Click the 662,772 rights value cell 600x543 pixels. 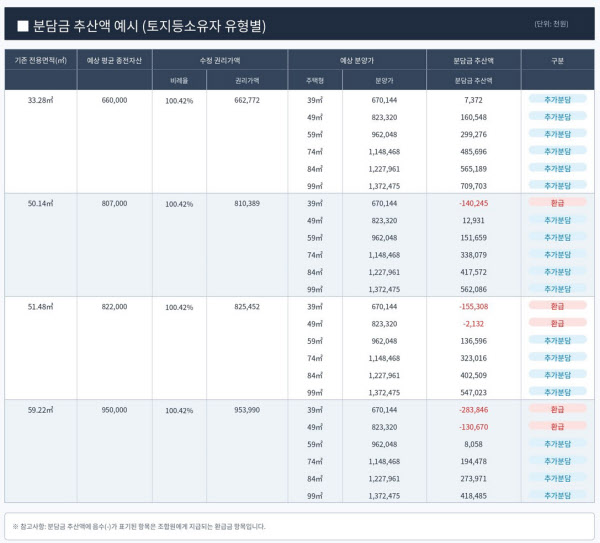coord(247,100)
